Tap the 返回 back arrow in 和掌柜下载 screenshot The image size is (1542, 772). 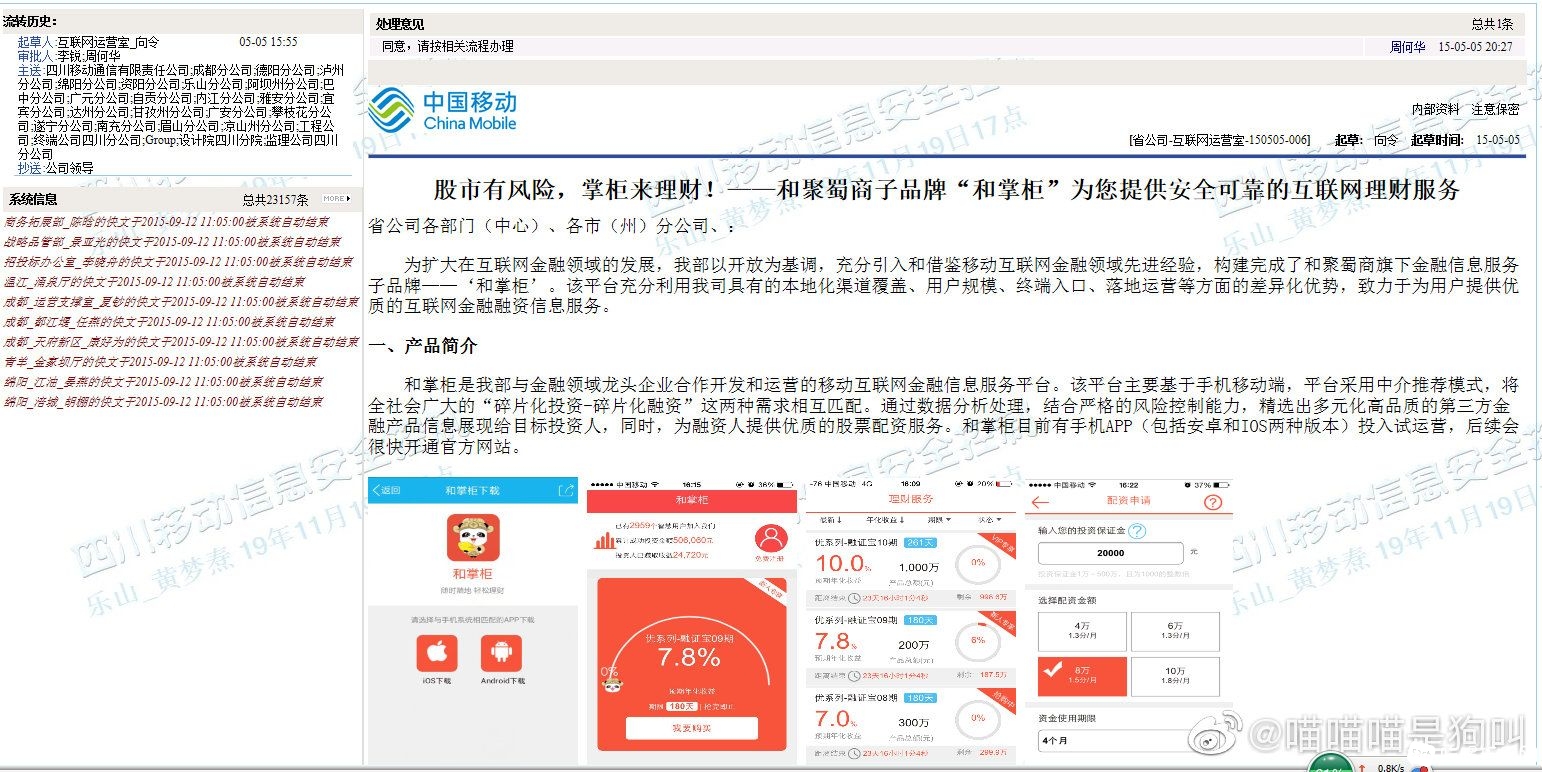[x=386, y=491]
